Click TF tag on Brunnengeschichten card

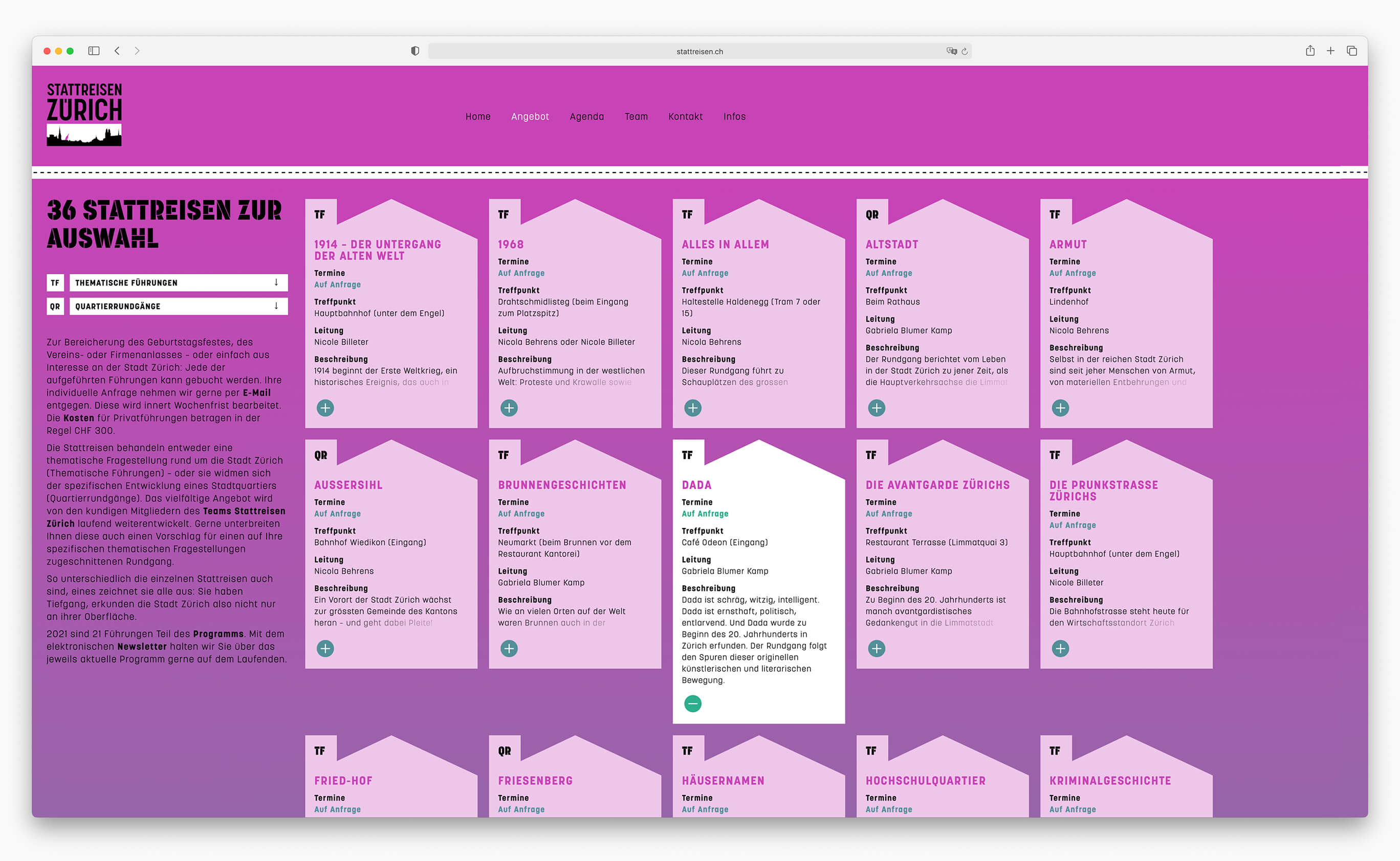click(x=504, y=455)
